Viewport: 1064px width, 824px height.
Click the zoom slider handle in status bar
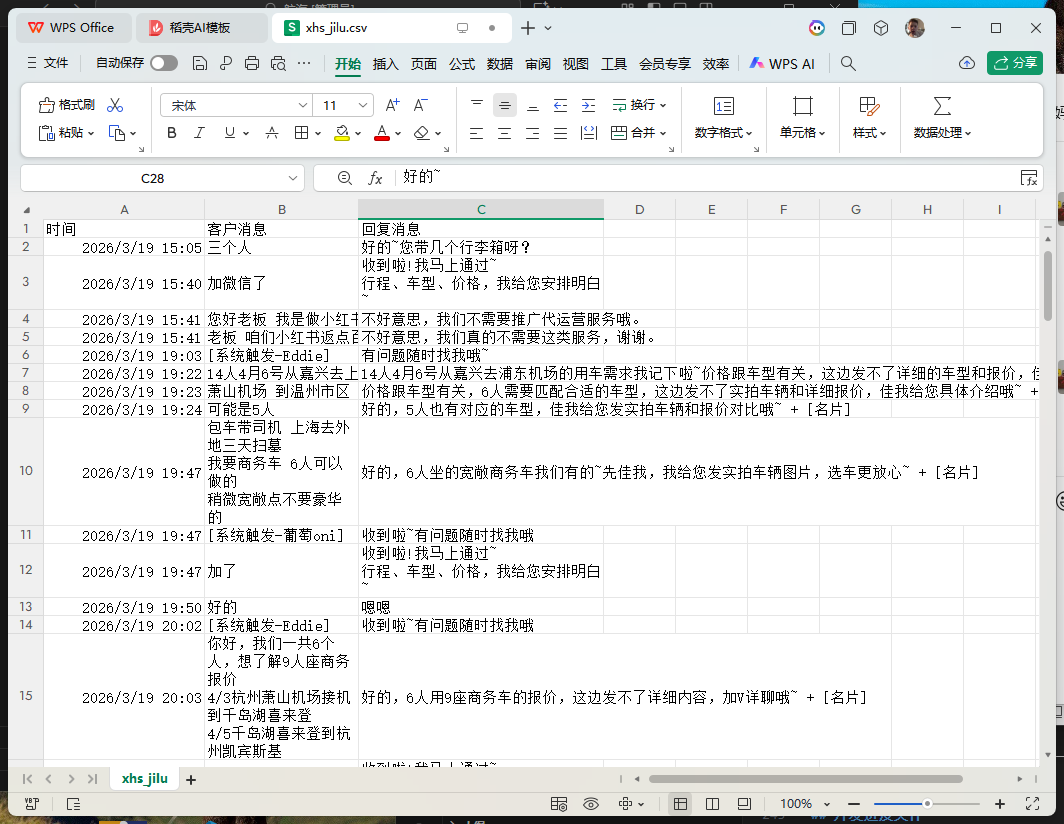[927, 804]
